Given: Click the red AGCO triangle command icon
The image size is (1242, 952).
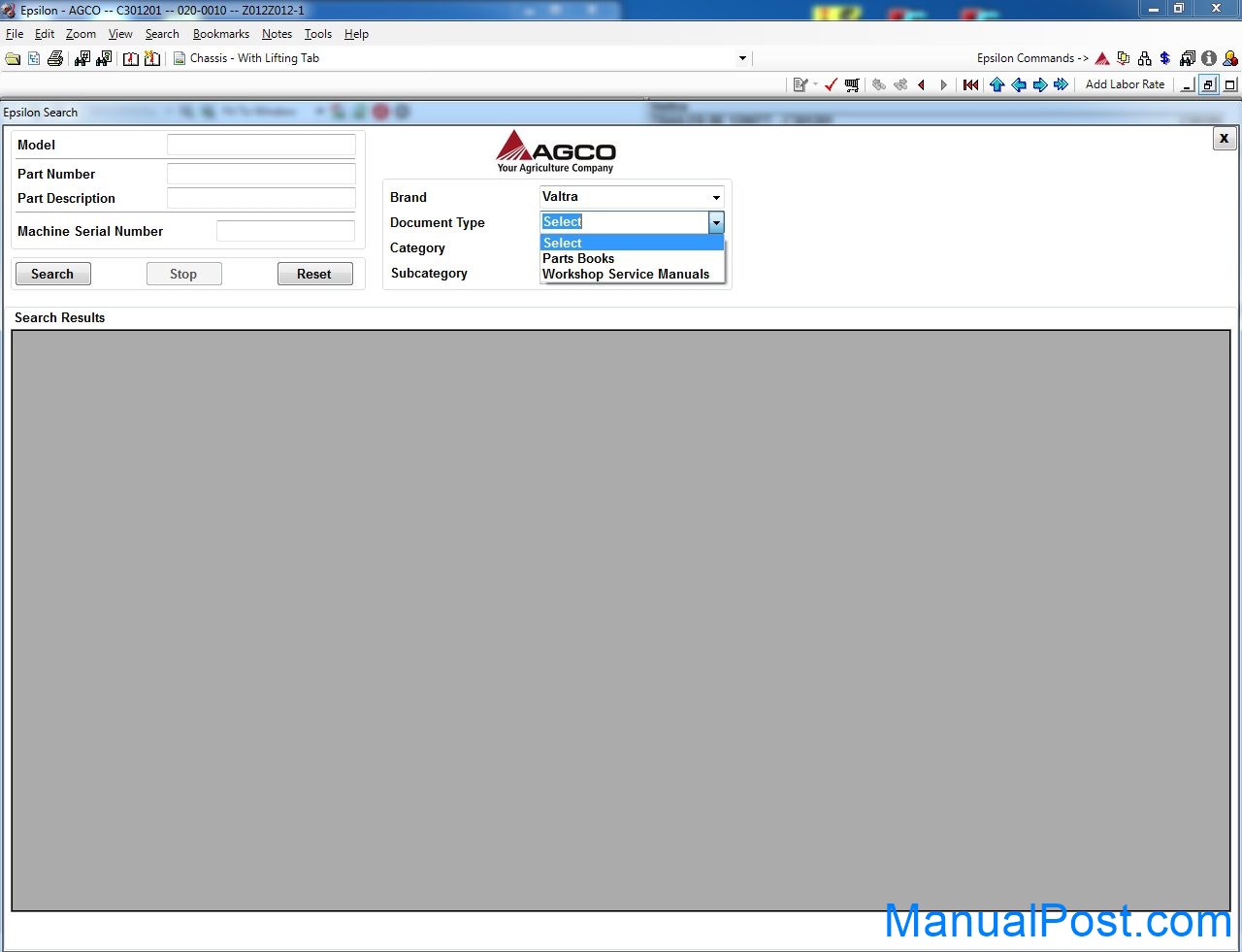Looking at the screenshot, I should click(x=1102, y=58).
